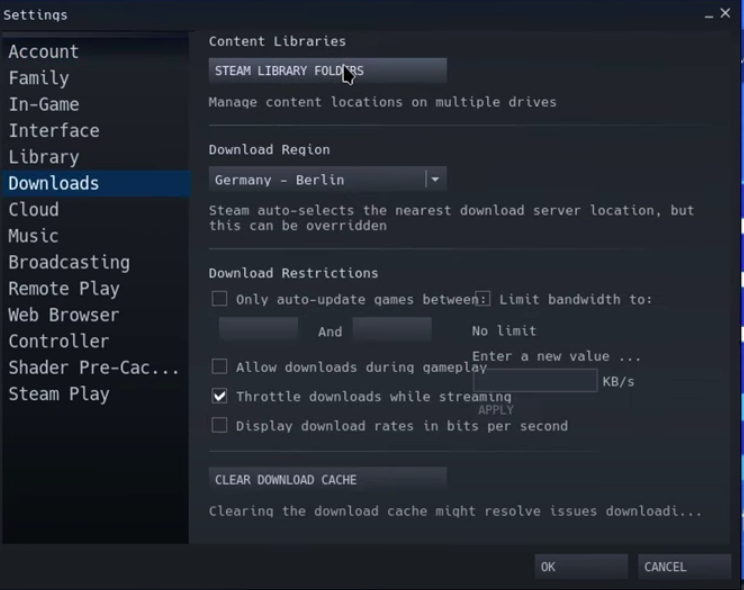Close the Settings window

(x=725, y=13)
